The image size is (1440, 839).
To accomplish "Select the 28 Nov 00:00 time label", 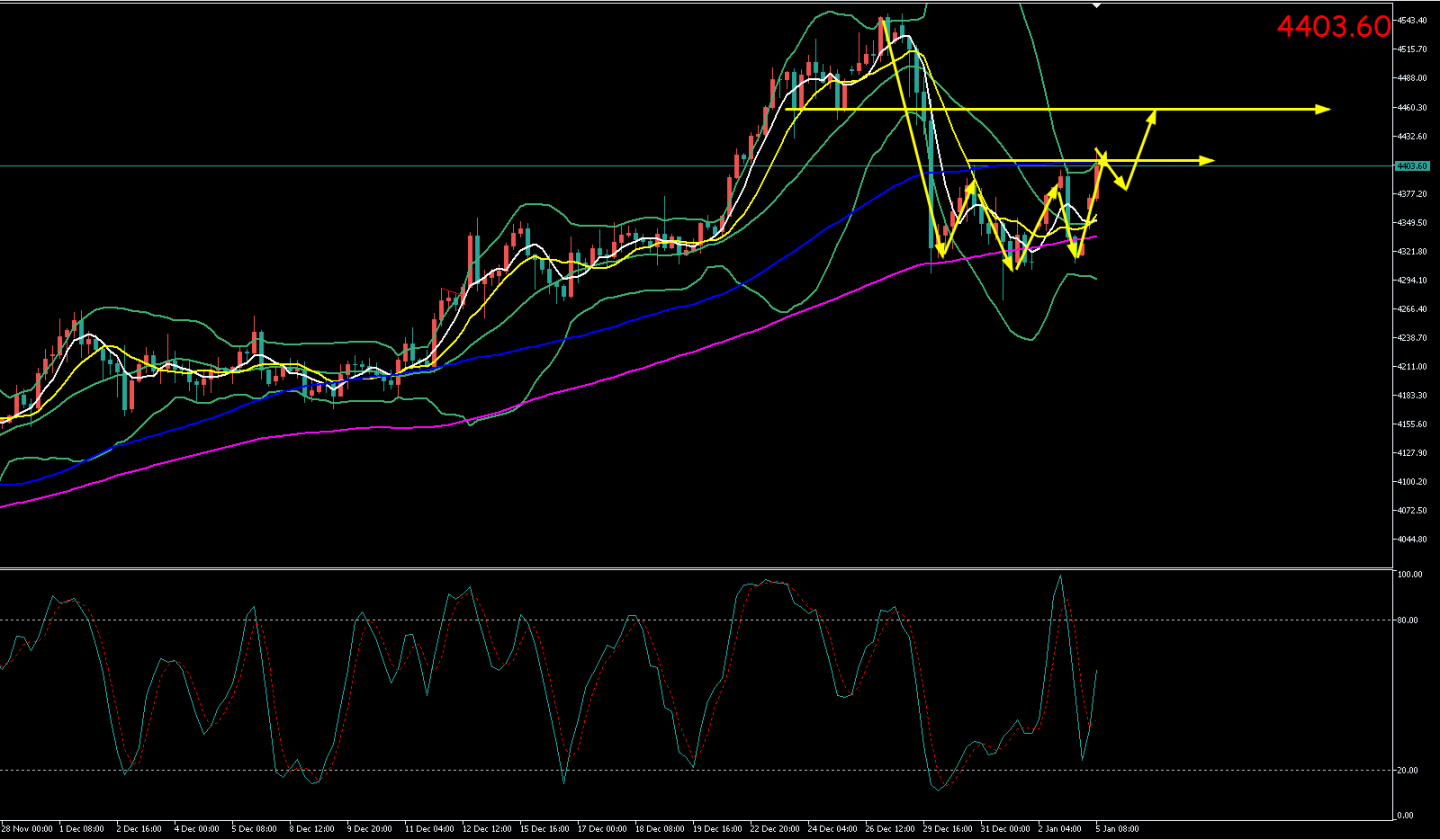I will point(28,829).
